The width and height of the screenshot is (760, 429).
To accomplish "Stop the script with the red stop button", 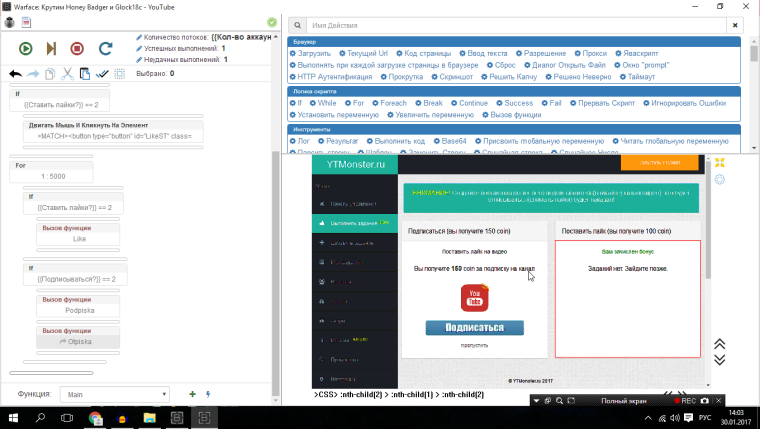I will point(77,48).
